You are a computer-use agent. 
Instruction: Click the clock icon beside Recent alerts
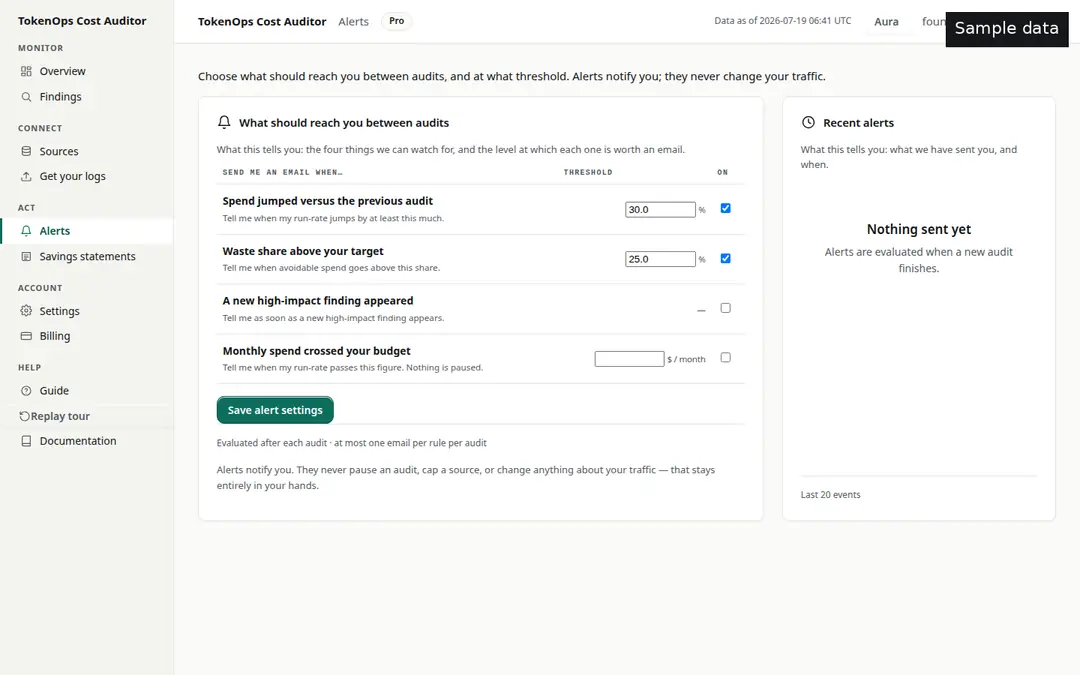(x=808, y=123)
